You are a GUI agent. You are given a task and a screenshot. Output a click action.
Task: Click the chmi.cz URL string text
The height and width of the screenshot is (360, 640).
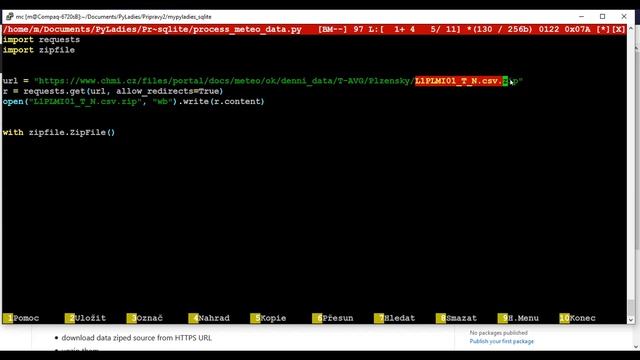tap(278, 81)
